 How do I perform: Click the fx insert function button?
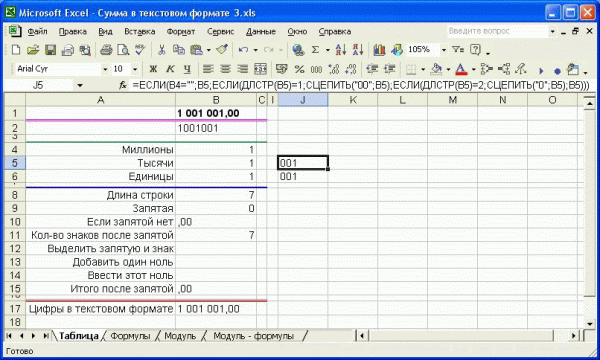pos(122,85)
